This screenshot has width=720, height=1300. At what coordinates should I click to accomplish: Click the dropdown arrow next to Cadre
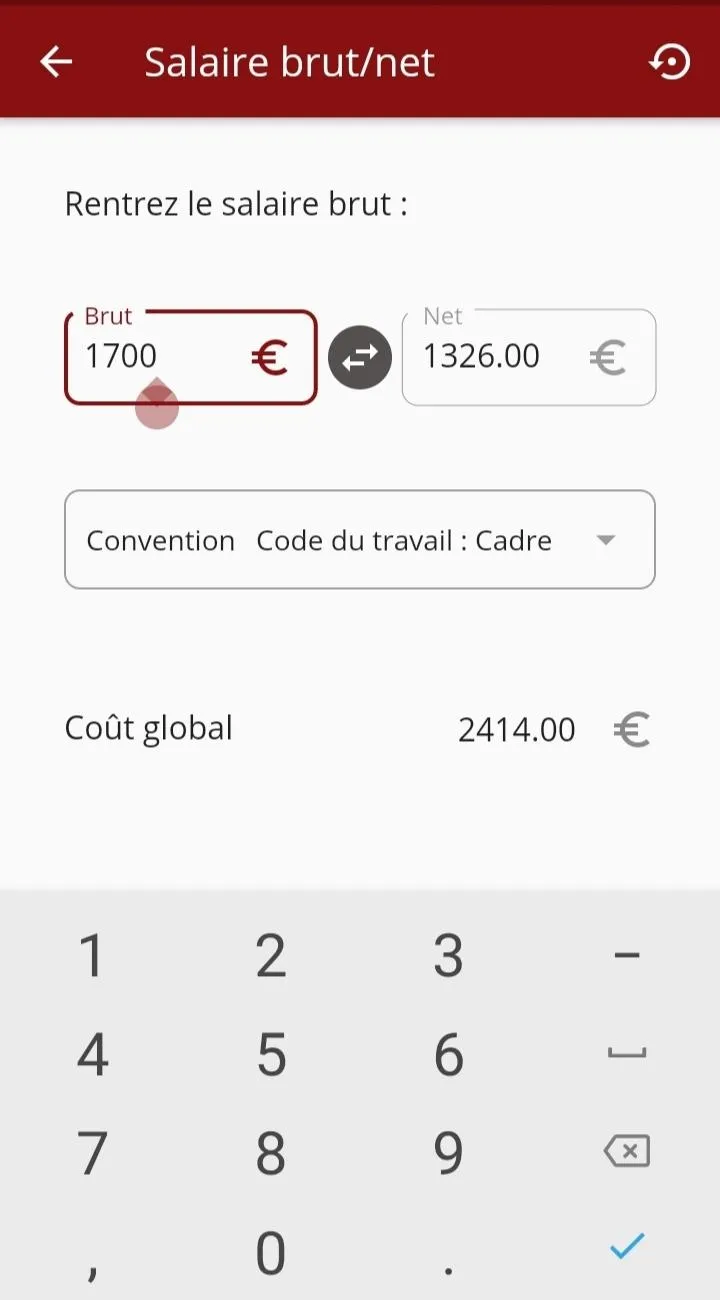(605, 540)
